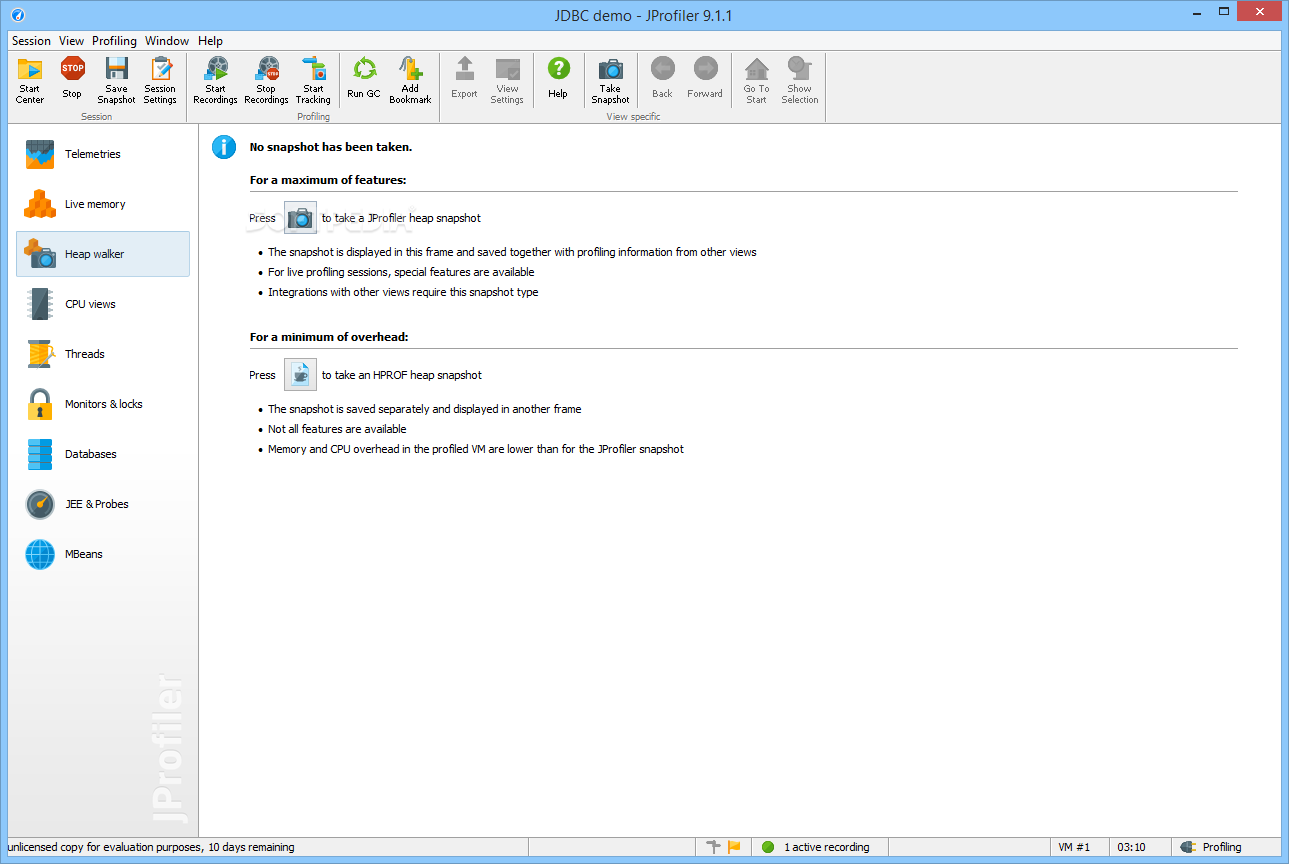The width and height of the screenshot is (1289, 864).
Task: Click the Stop session button
Action: pyautogui.click(x=72, y=79)
